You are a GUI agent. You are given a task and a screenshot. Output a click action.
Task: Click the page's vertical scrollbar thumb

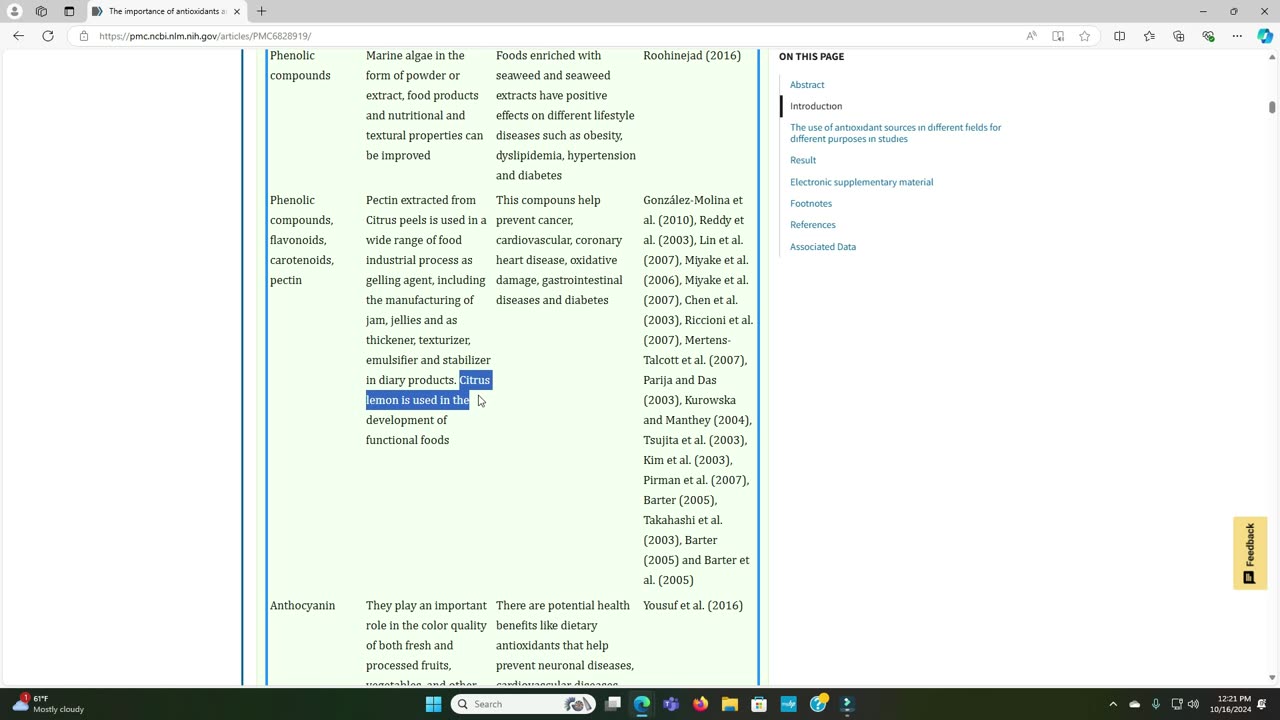pyautogui.click(x=1272, y=107)
